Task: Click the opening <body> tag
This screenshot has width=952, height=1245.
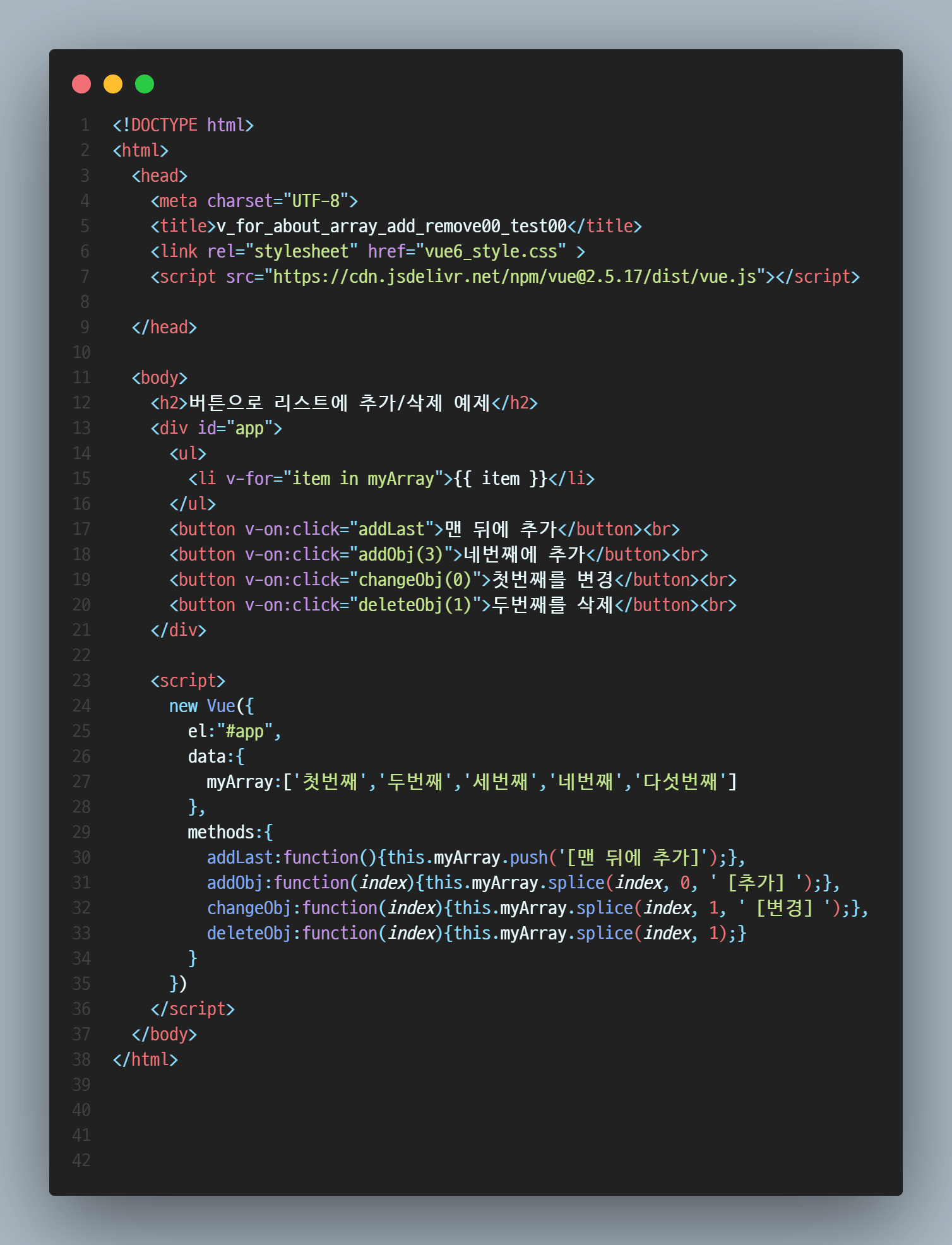Action: 160,378
